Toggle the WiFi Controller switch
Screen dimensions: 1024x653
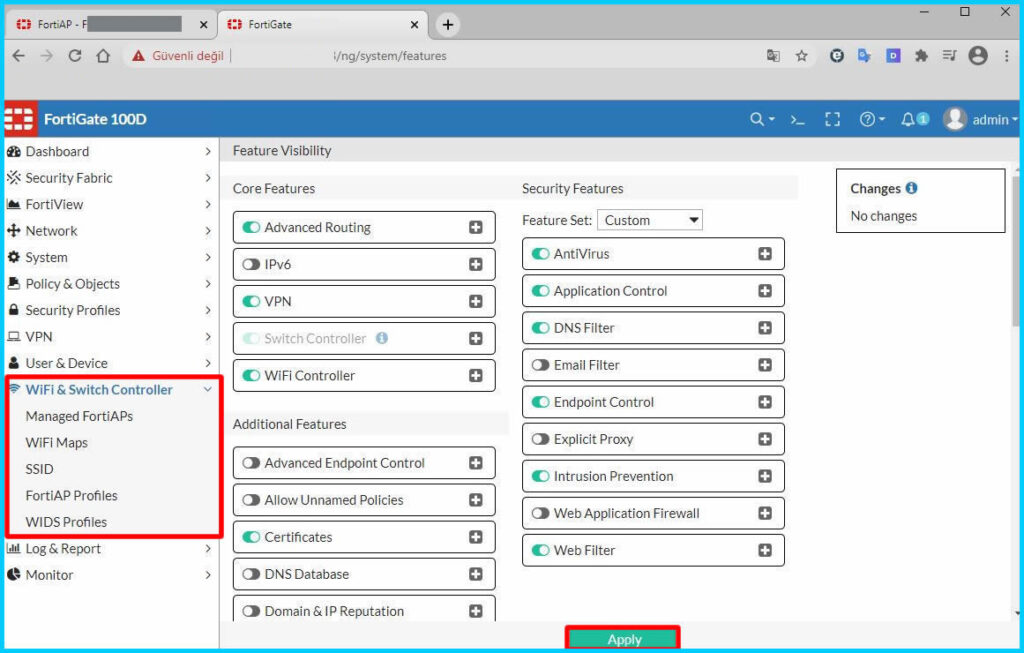(x=251, y=375)
